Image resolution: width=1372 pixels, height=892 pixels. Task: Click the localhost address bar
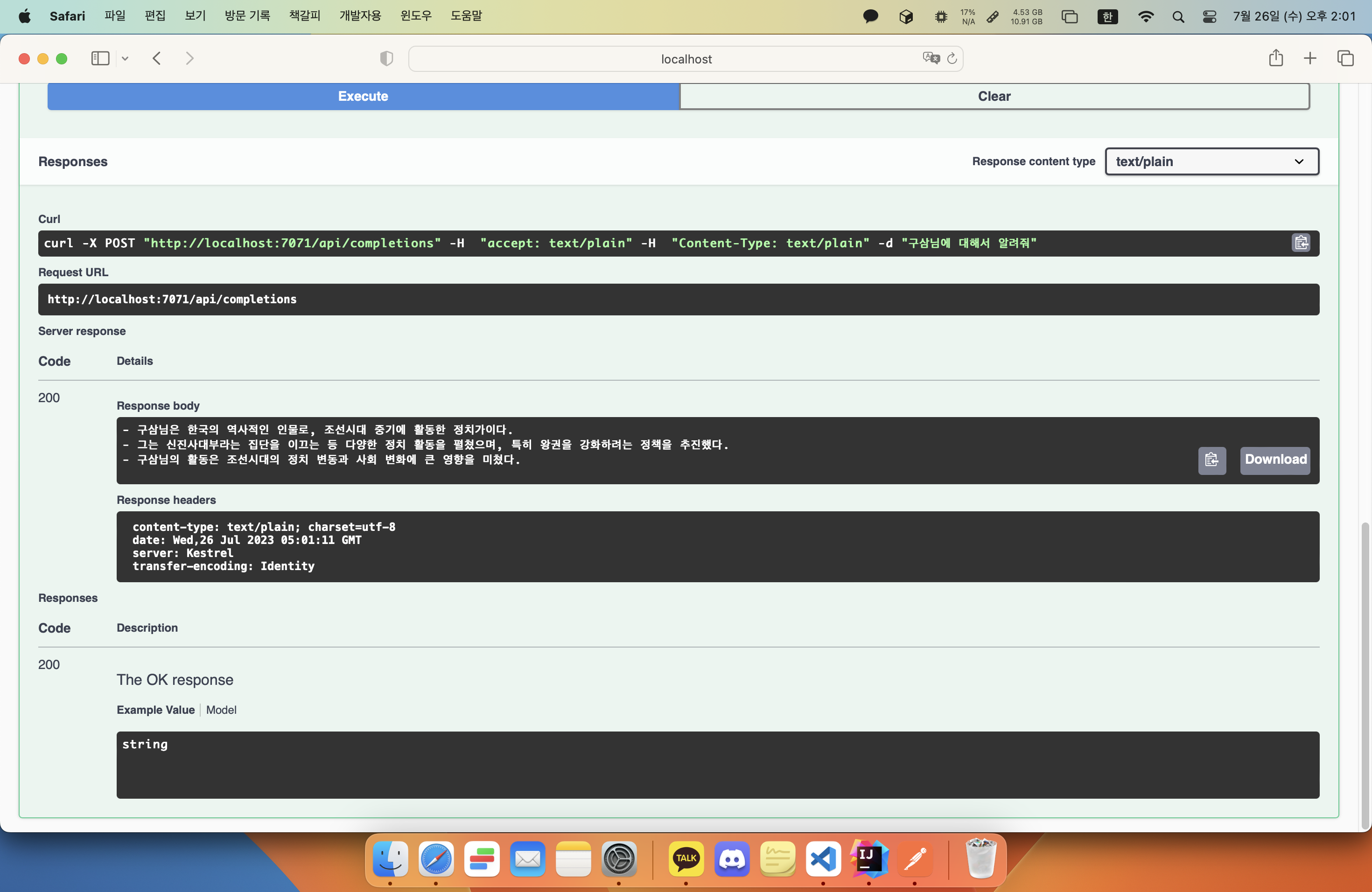point(685,59)
